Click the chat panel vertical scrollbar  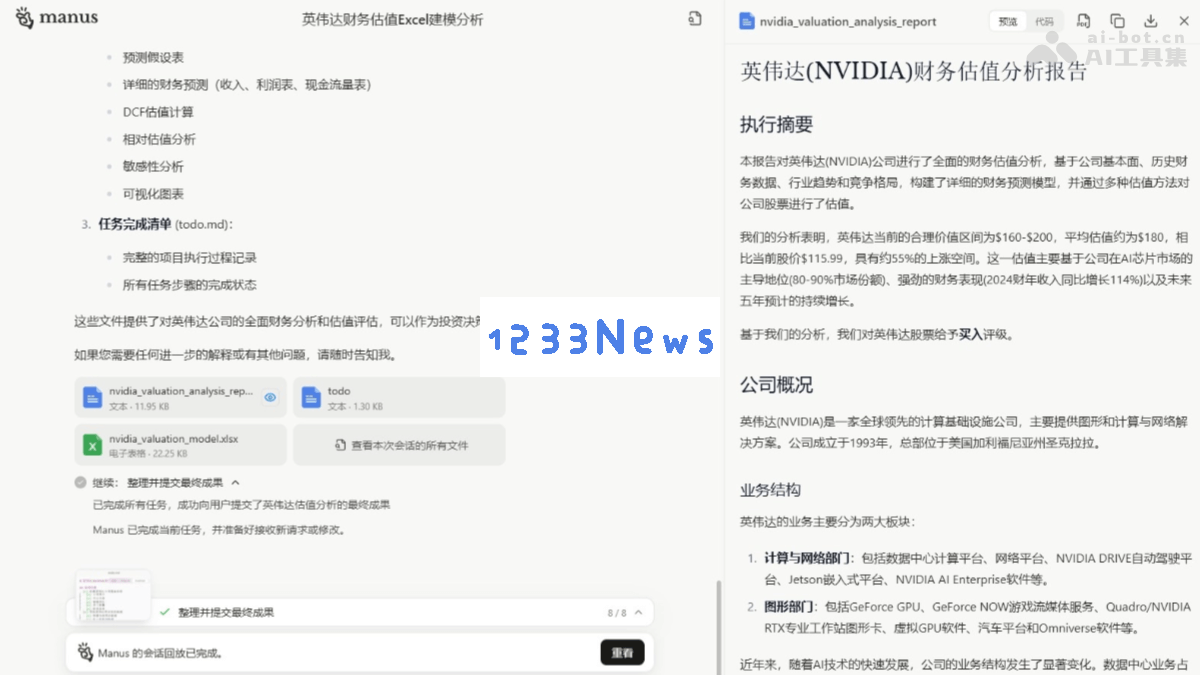717,628
